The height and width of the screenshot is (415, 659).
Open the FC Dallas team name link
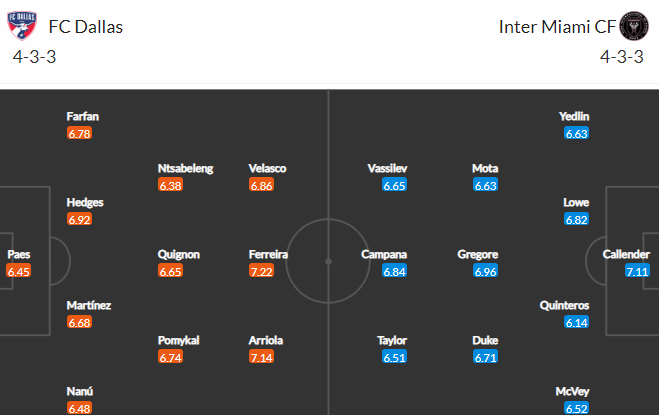pos(86,27)
